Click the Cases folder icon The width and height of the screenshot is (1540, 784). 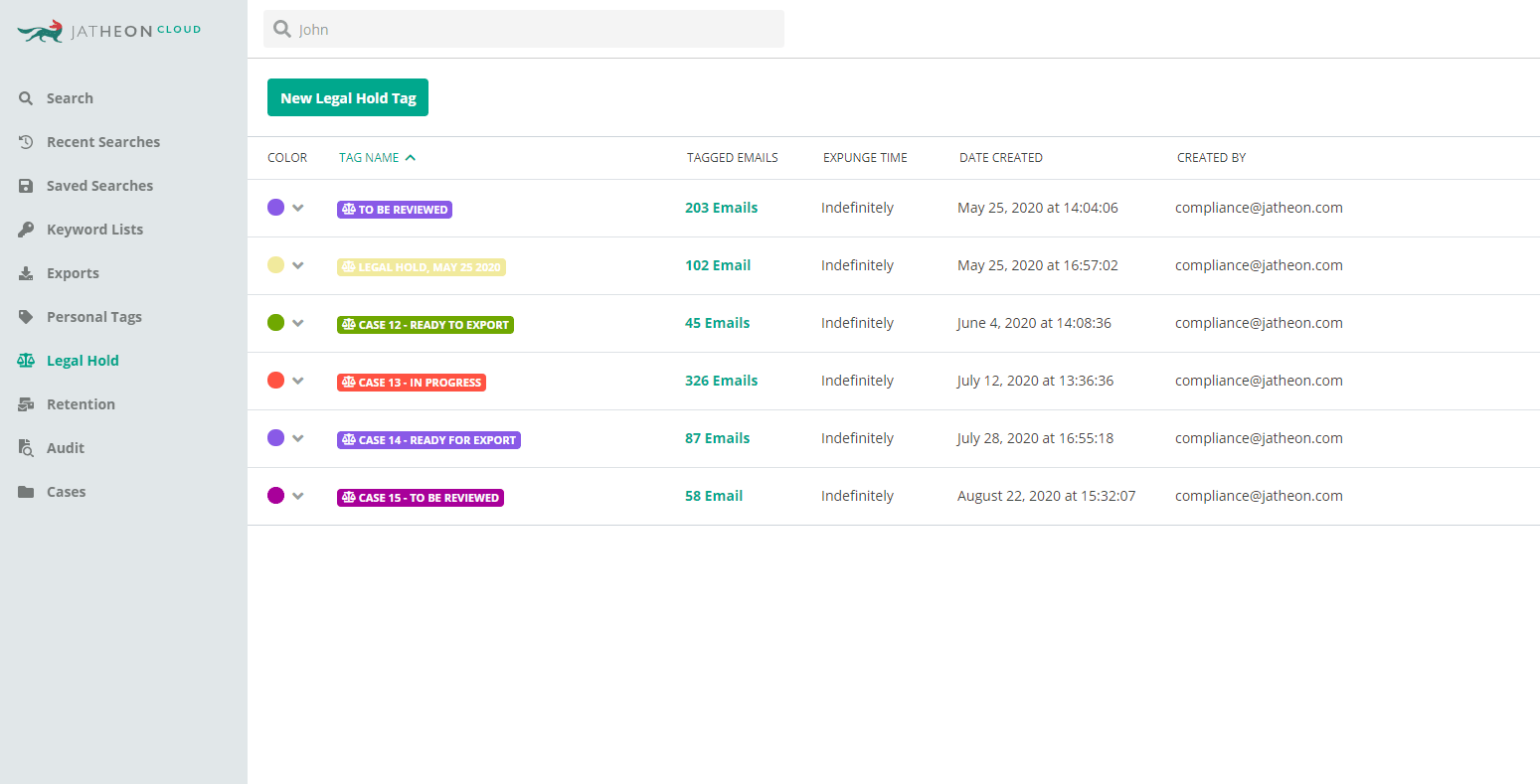[26, 492]
